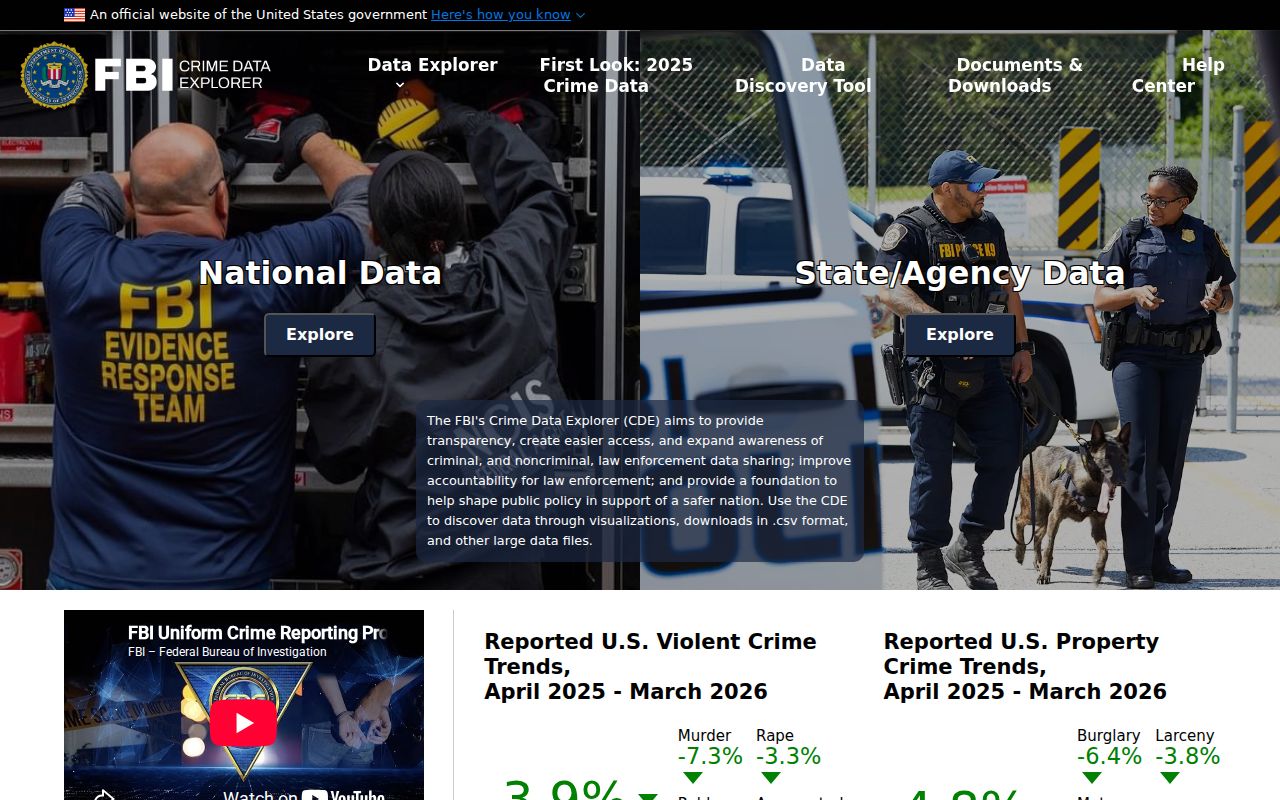Click the down arrow under Rape
The height and width of the screenshot is (800, 1280).
point(770,777)
